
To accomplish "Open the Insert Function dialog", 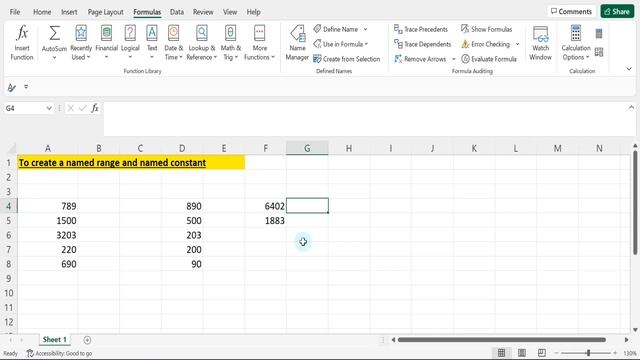I will point(22,43).
